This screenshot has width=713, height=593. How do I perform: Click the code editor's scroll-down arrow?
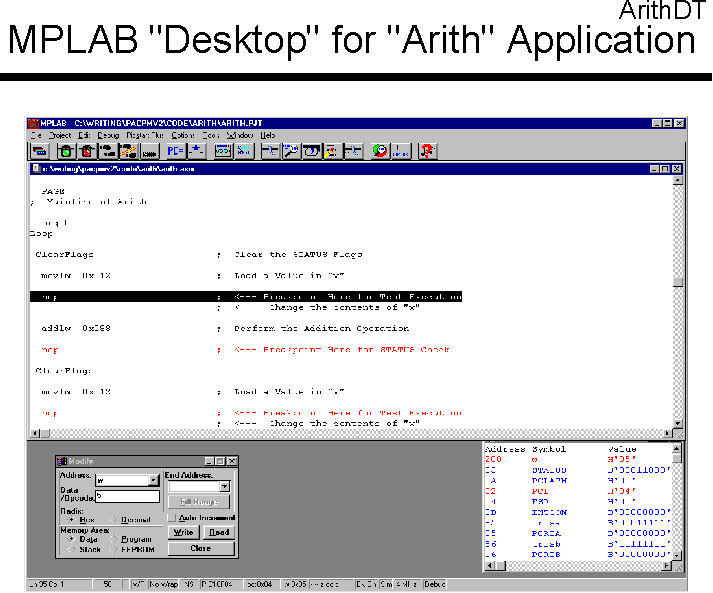(678, 423)
